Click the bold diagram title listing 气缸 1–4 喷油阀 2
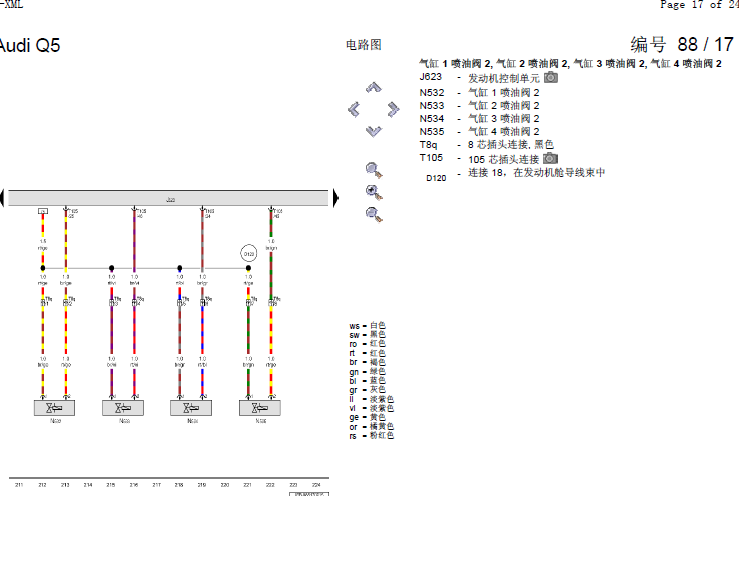Image resolution: width=739 pixels, height=578 pixels. (x=570, y=64)
